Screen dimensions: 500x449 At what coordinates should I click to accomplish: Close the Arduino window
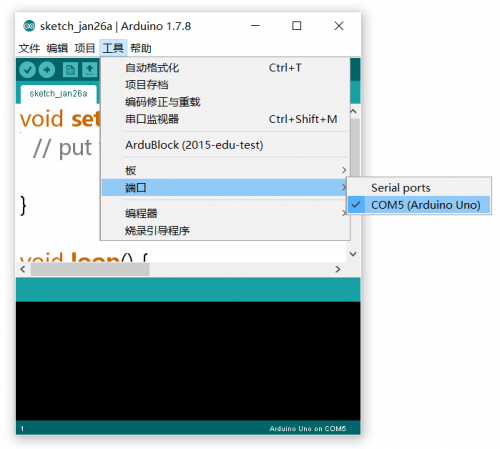[x=339, y=26]
